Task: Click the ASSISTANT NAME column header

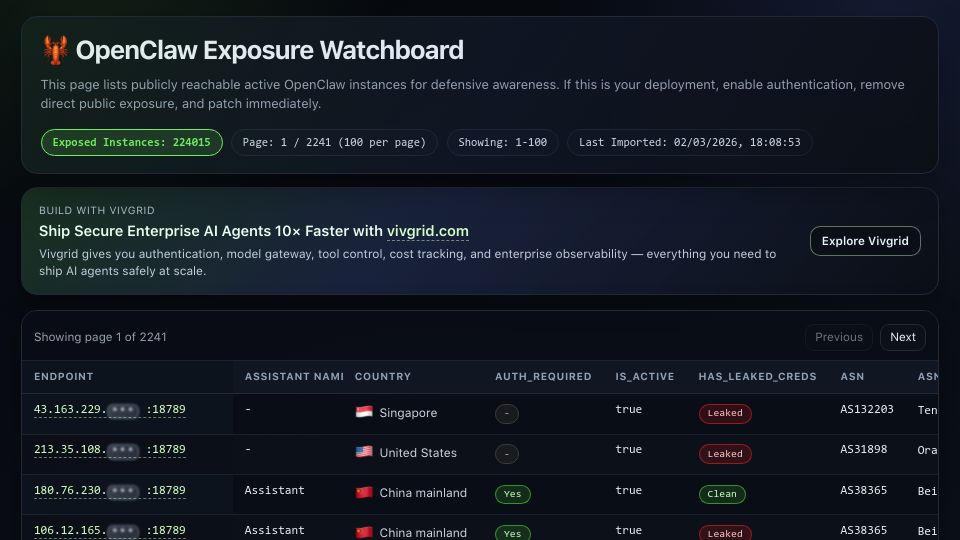Action: pyautogui.click(x=294, y=377)
